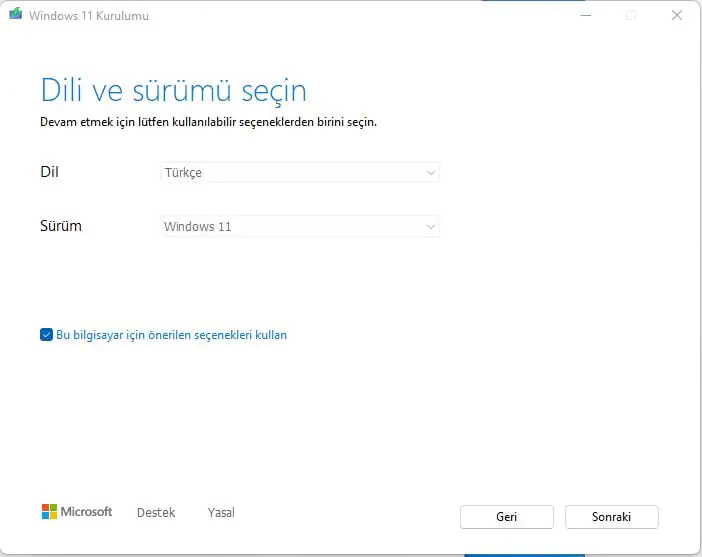The width and height of the screenshot is (702, 557).
Task: Click the 'Devam etmek için' instruction text
Action: coord(208,123)
